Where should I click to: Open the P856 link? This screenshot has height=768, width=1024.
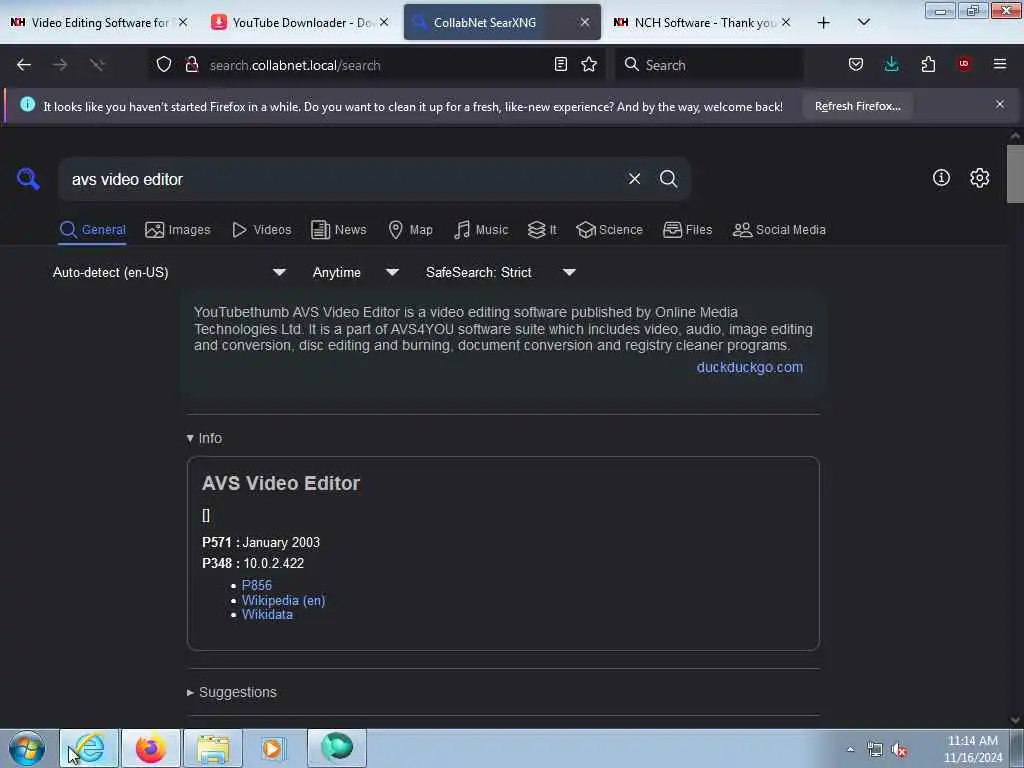point(257,585)
